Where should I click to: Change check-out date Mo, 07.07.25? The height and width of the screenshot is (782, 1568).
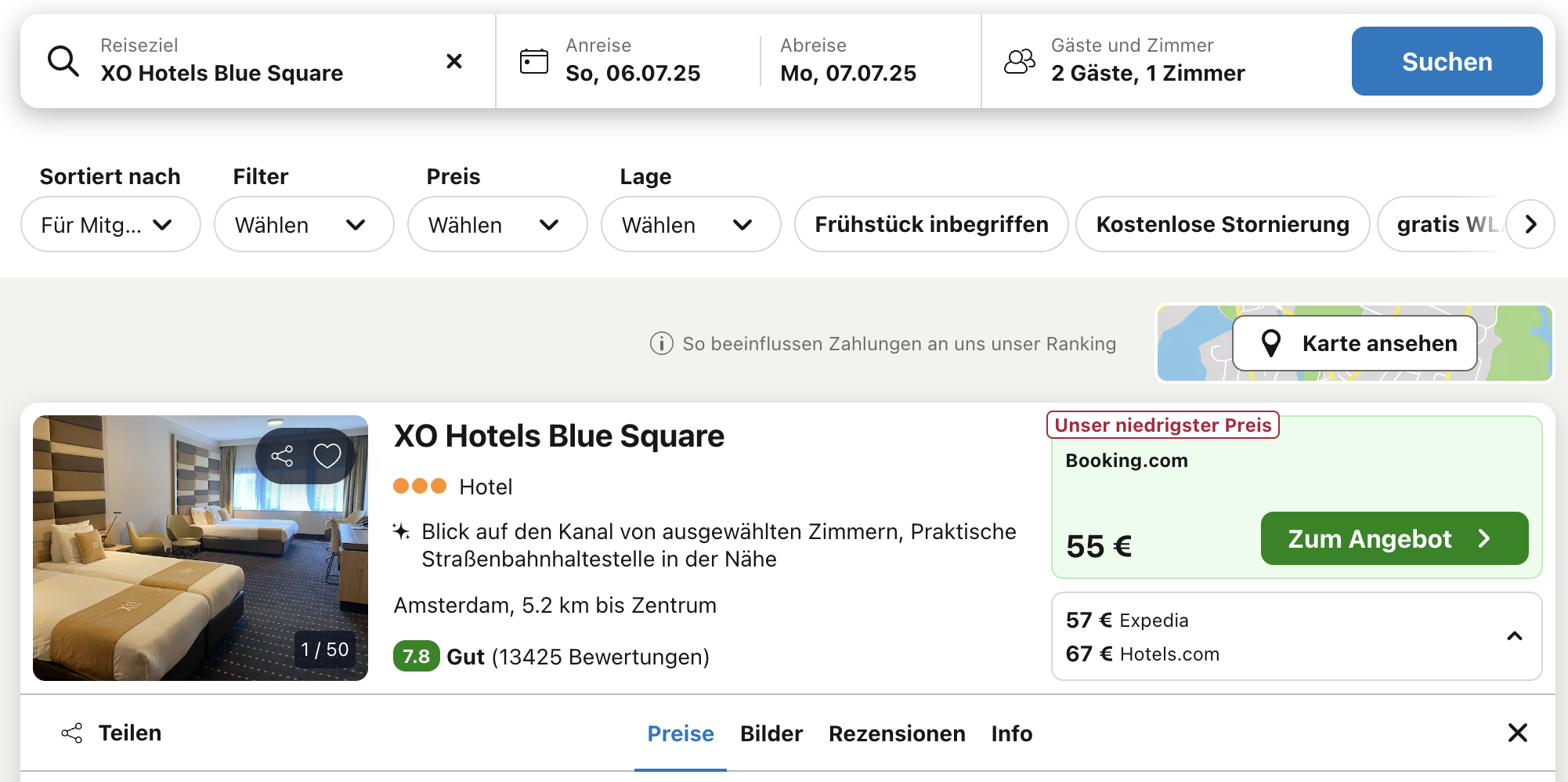point(848,73)
